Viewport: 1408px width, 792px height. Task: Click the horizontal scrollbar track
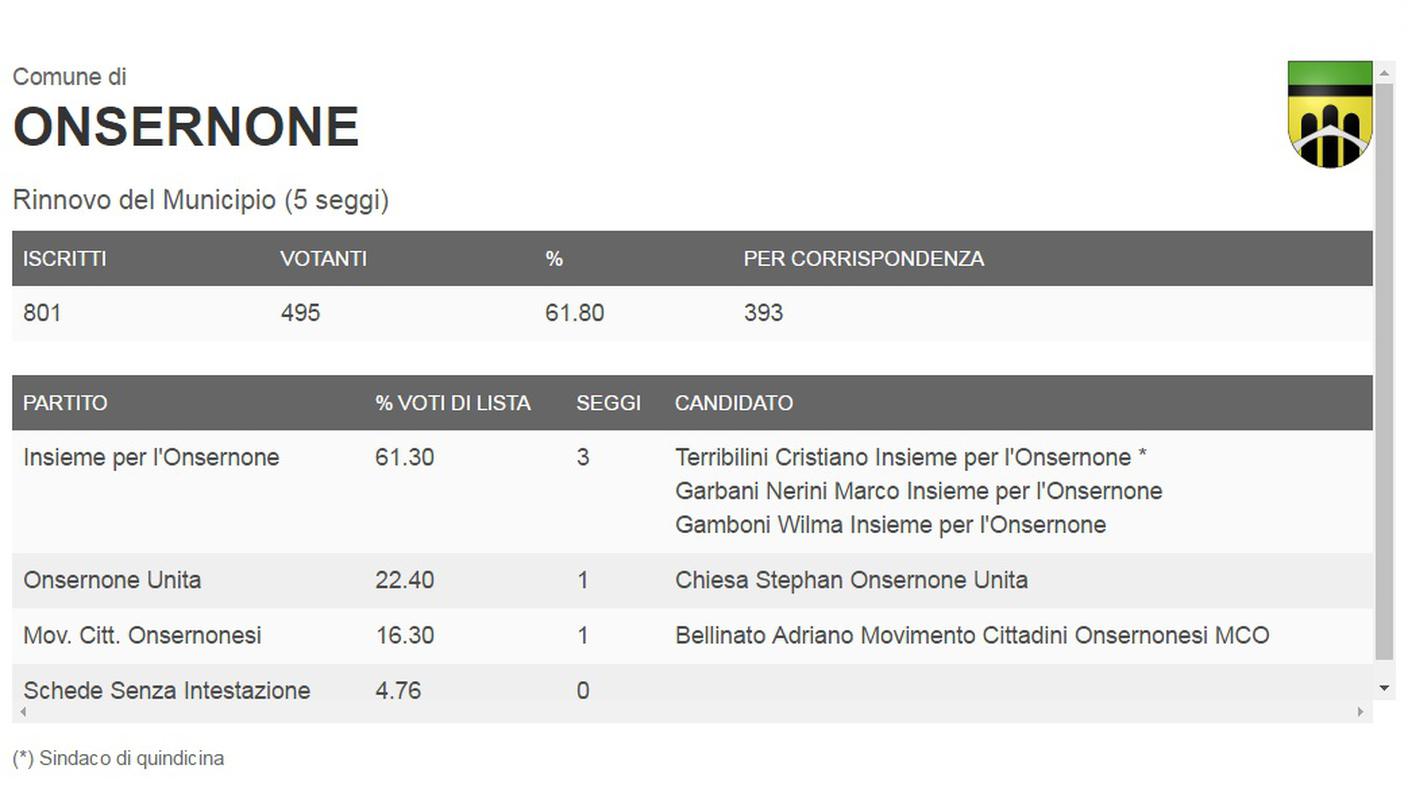tap(692, 712)
